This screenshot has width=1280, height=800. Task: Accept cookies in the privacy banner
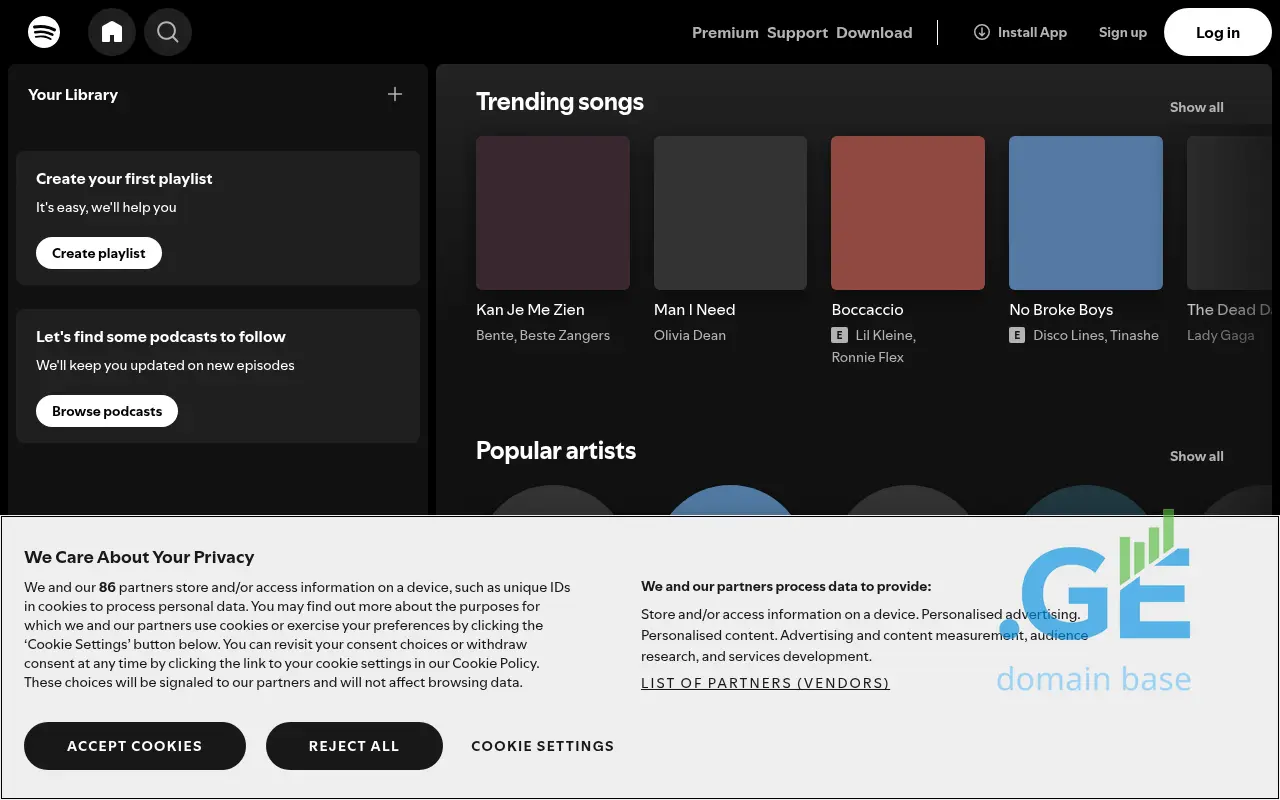pos(135,746)
